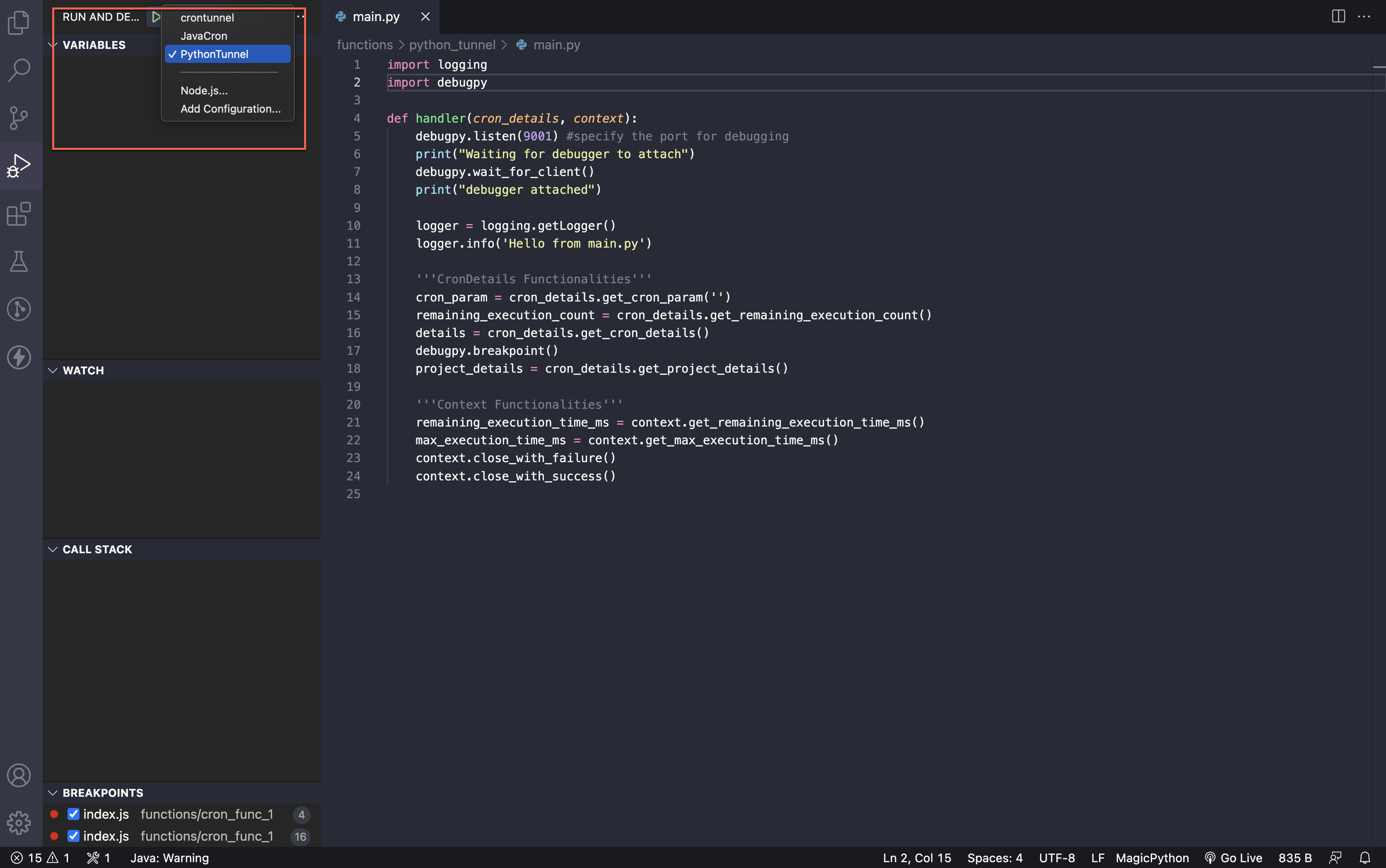Viewport: 1386px width, 868px height.
Task: Click the RUN AND DE... panel title
Action: [x=101, y=17]
